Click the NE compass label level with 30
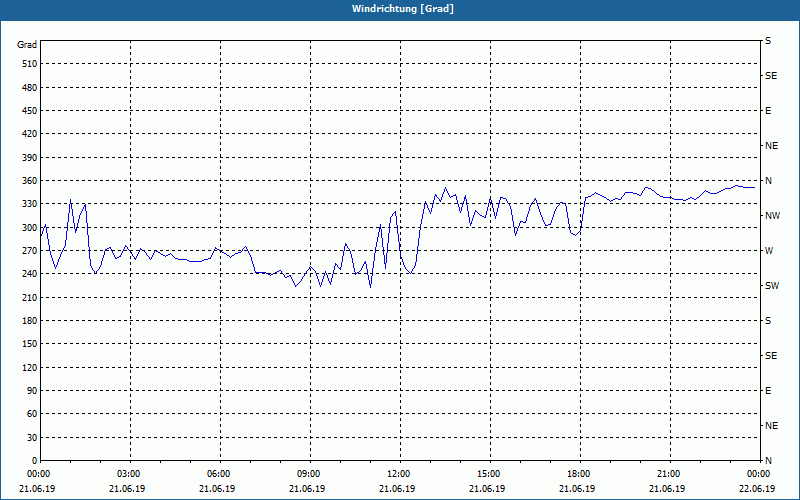 [771, 426]
